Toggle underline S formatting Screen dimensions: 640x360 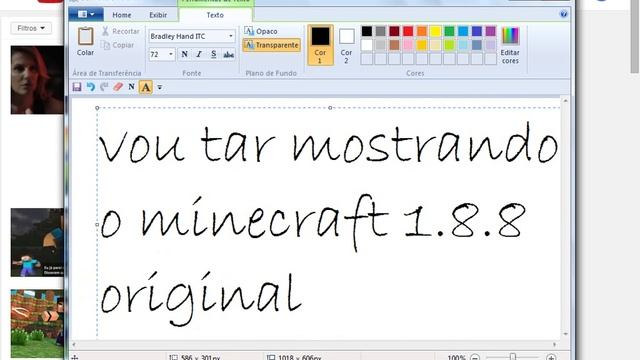pyautogui.click(x=213, y=54)
